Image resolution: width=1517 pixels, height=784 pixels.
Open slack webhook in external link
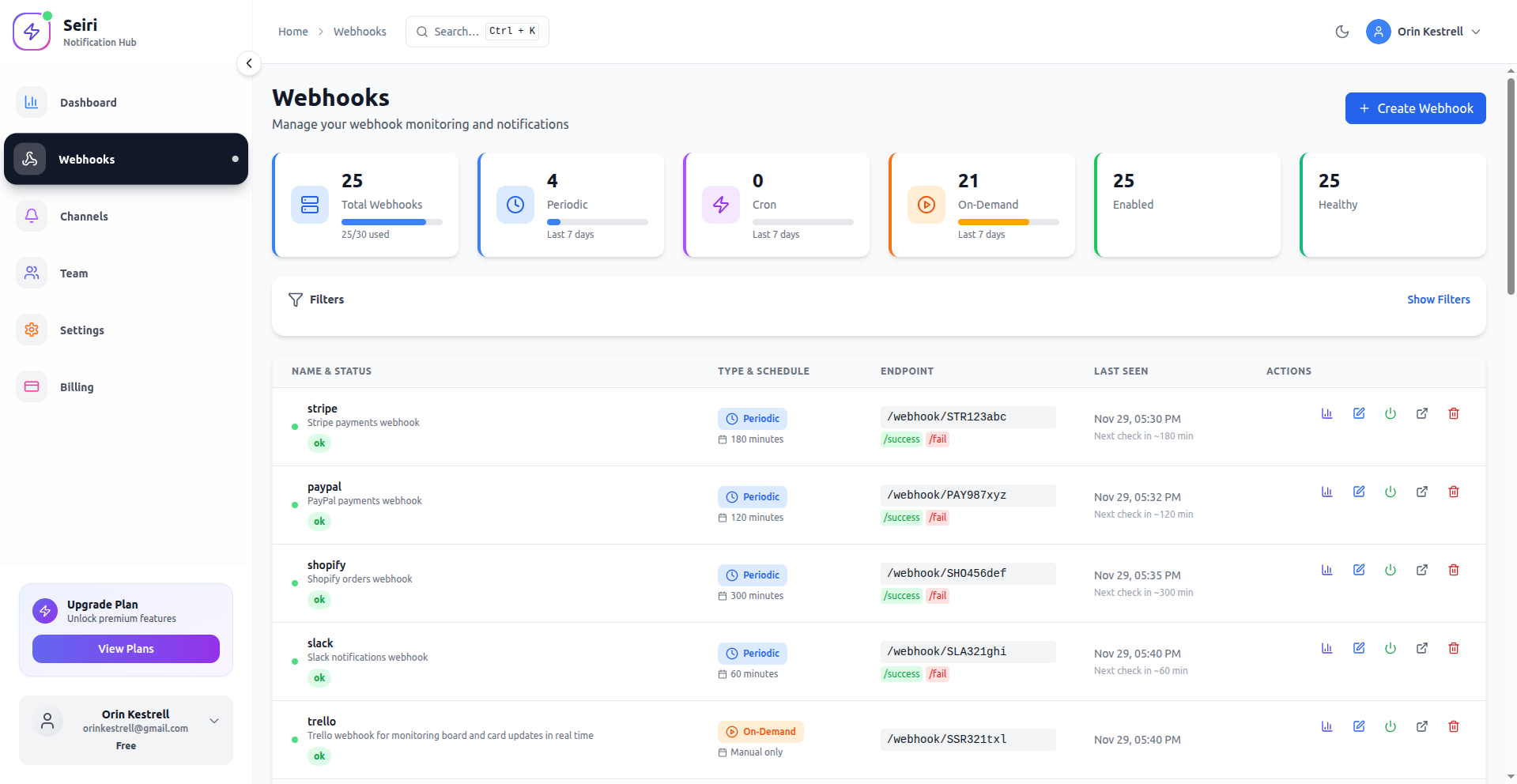1421,648
